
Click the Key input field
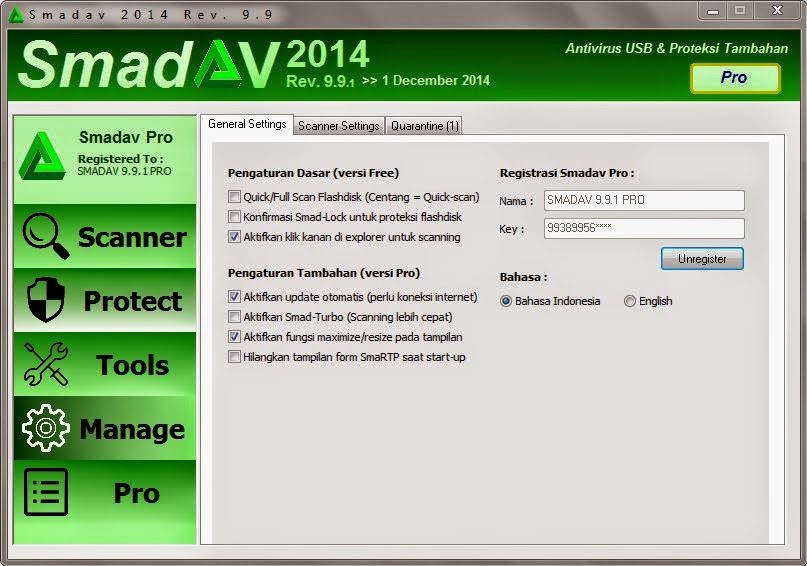point(644,228)
